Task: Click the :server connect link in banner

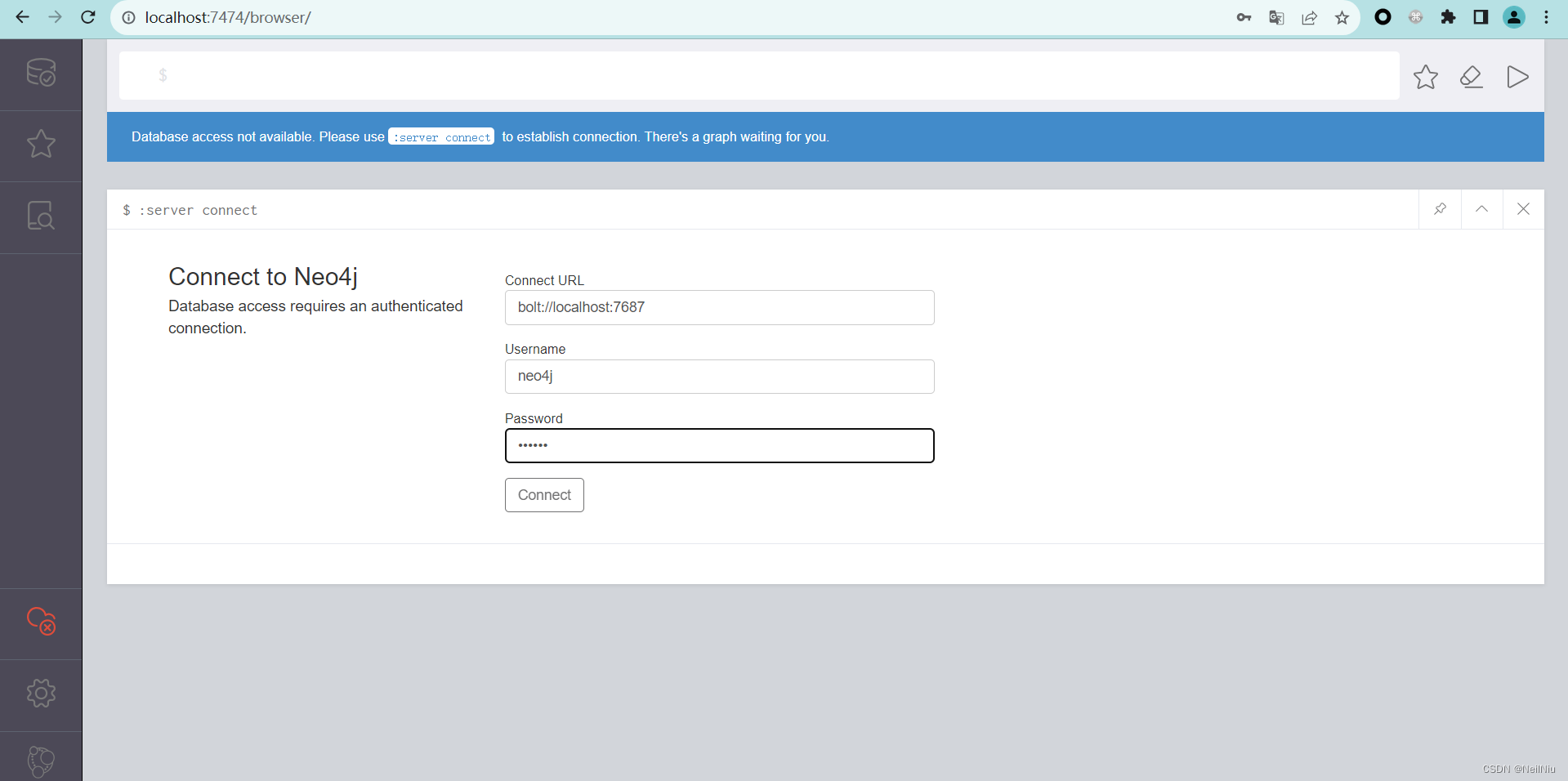Action: point(441,137)
